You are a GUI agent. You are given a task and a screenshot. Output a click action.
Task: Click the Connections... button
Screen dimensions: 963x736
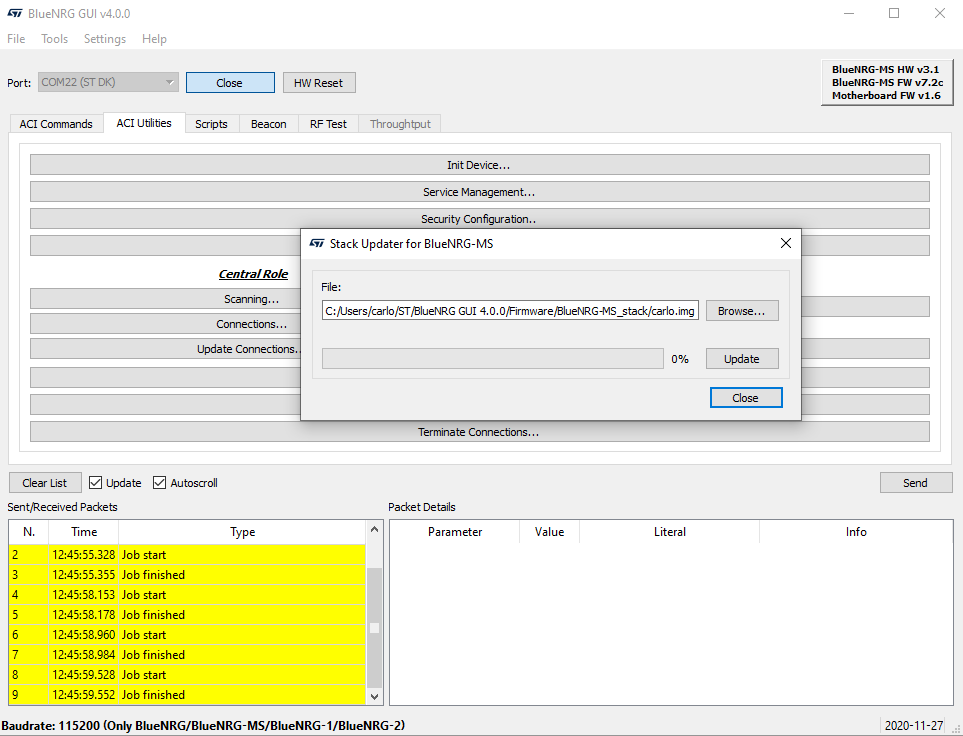pyautogui.click(x=165, y=324)
